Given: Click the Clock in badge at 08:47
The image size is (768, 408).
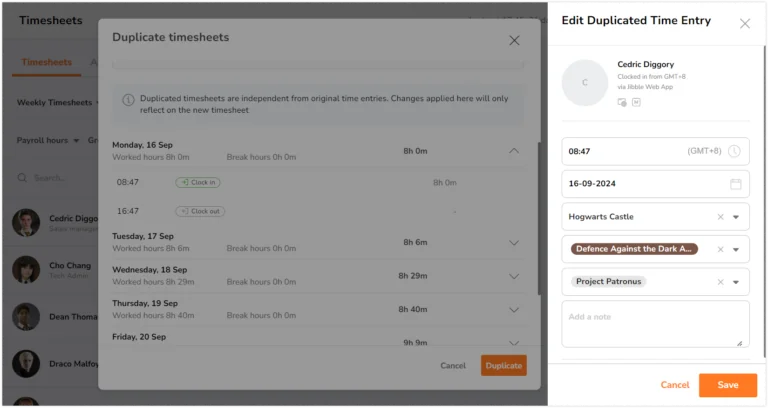Looking at the screenshot, I should (x=198, y=182).
